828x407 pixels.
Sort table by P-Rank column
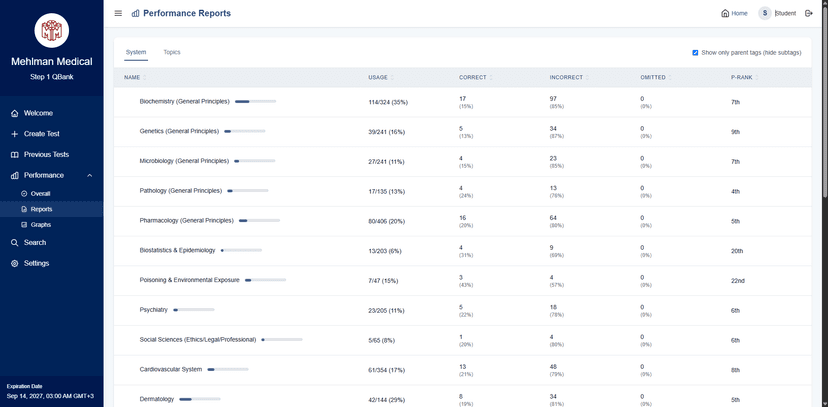[745, 78]
